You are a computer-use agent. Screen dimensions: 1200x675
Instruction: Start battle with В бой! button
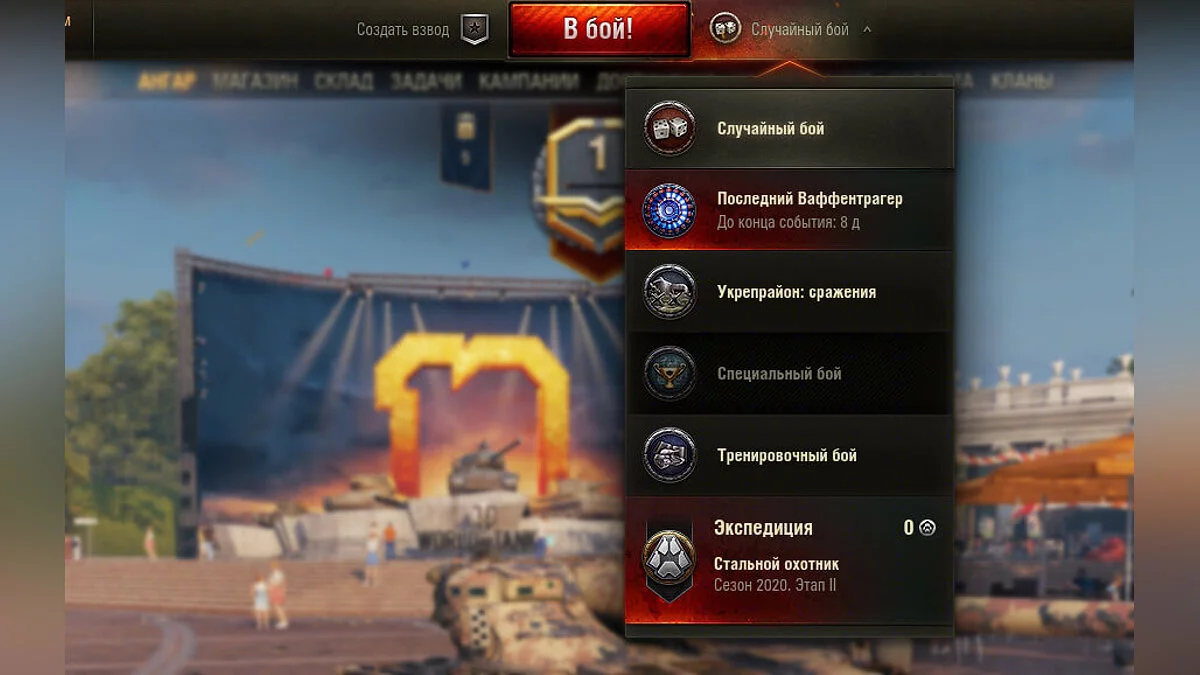pos(599,29)
